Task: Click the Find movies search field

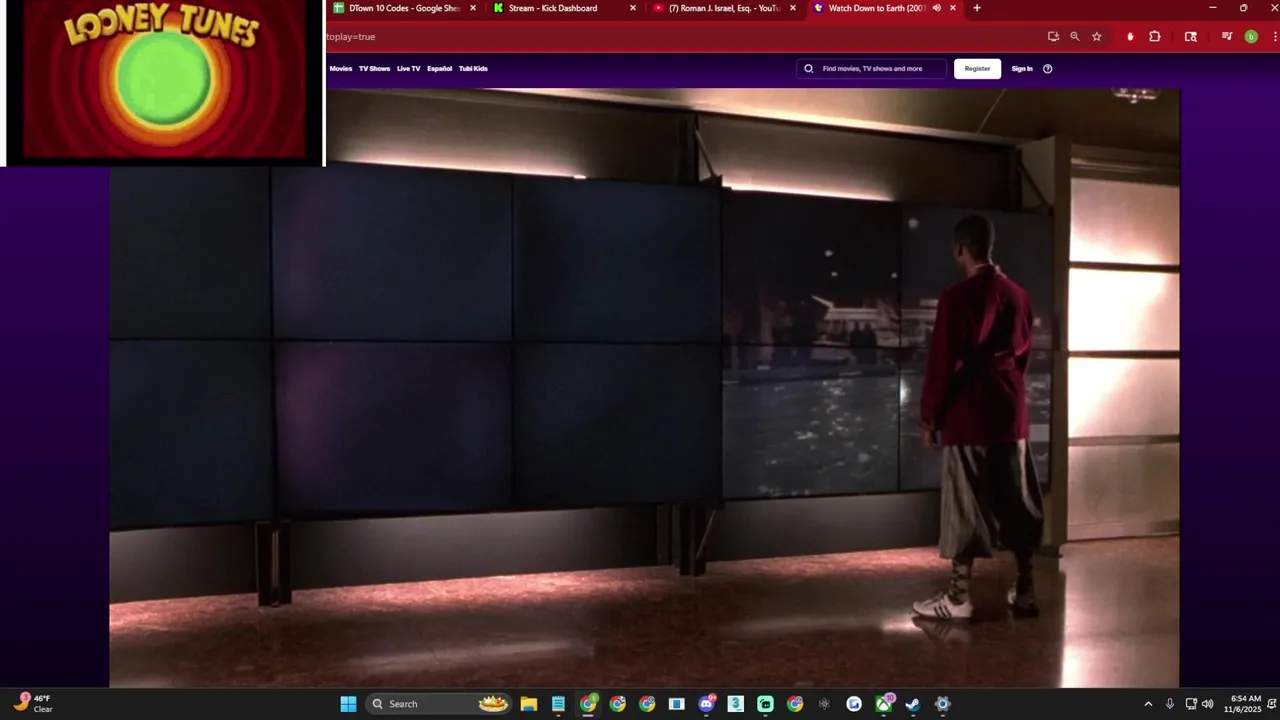Action: tap(872, 69)
